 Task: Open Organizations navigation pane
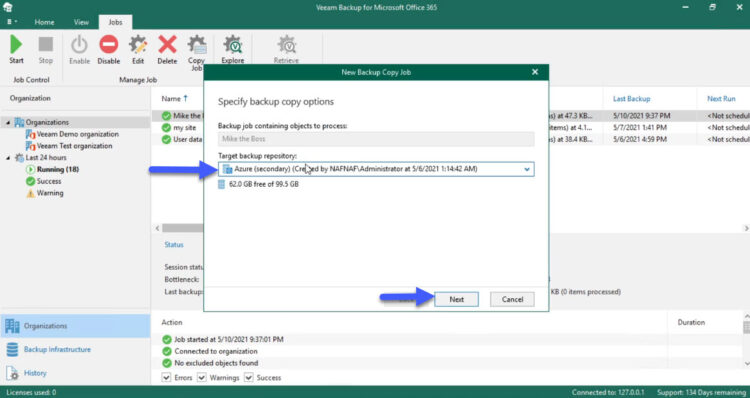pos(75,326)
